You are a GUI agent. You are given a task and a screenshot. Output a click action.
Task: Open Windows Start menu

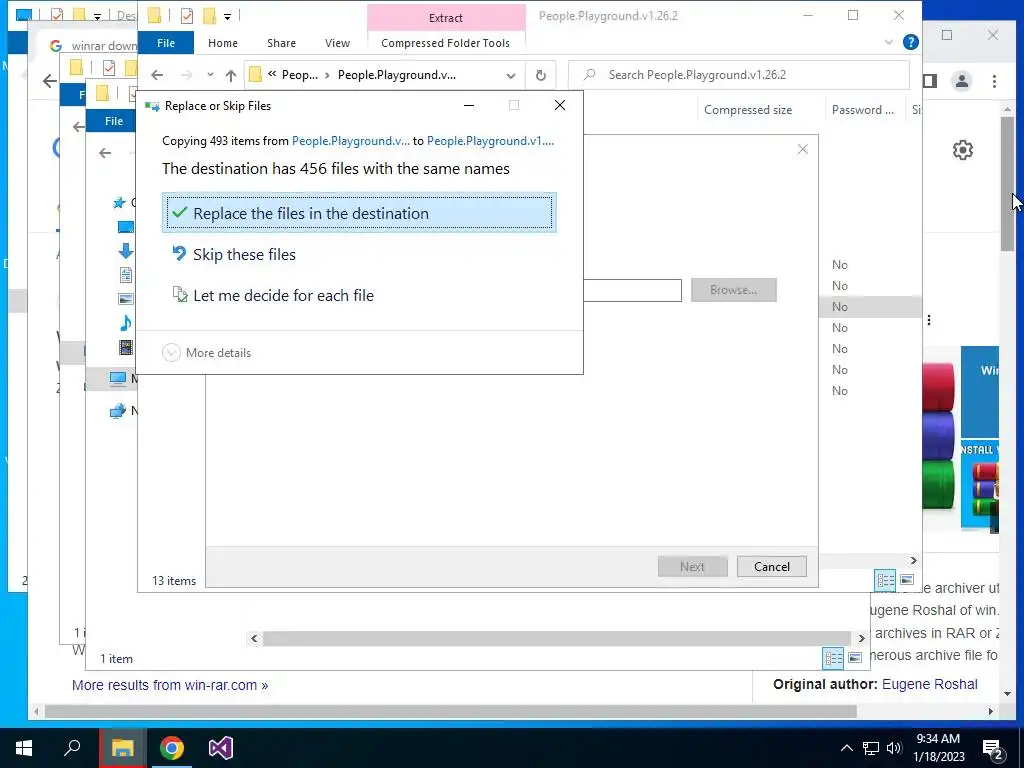24,748
